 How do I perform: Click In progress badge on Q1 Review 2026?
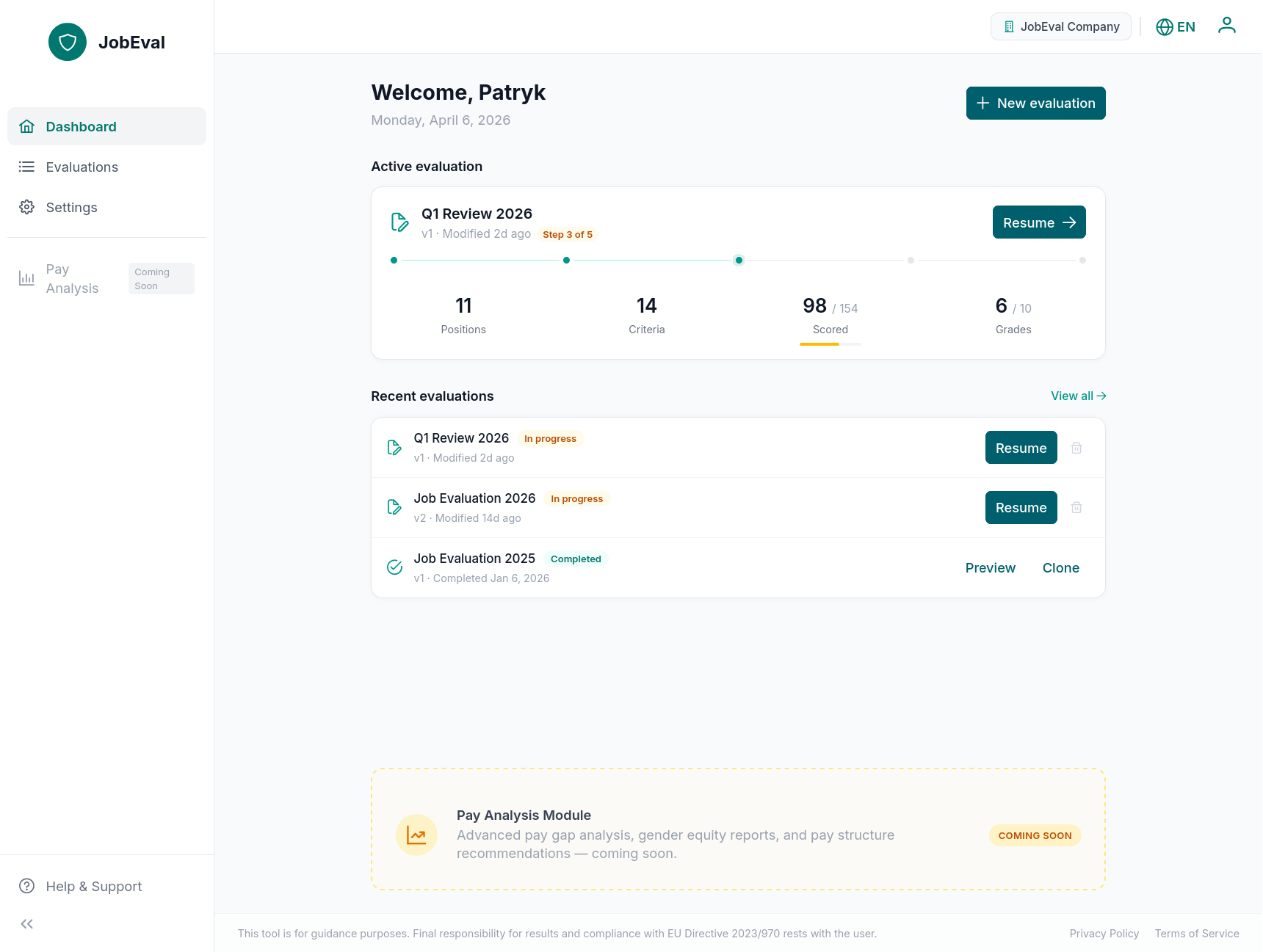[550, 438]
